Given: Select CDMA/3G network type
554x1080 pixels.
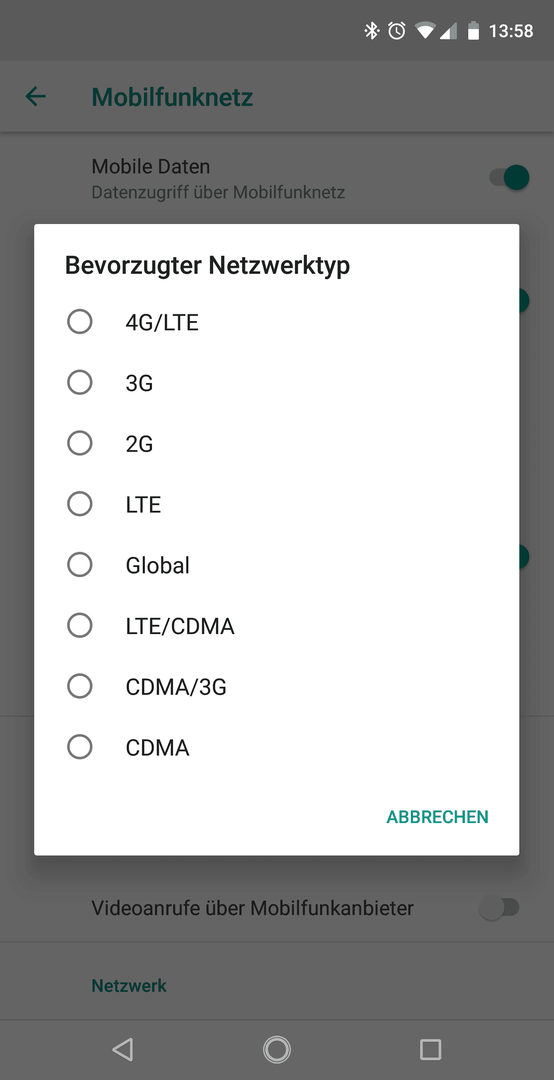Looking at the screenshot, I should 277,686.
